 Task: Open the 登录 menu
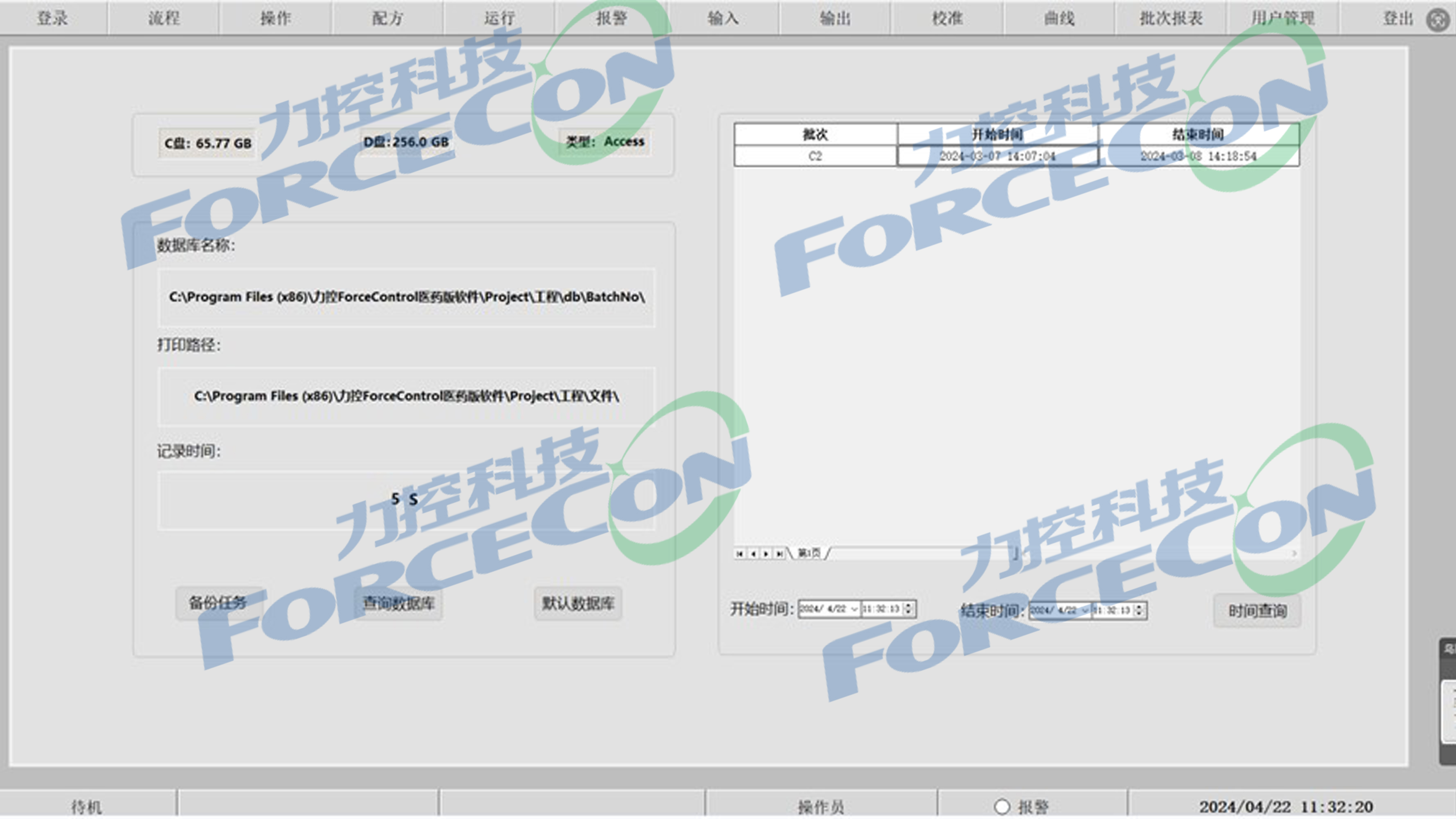(53, 18)
